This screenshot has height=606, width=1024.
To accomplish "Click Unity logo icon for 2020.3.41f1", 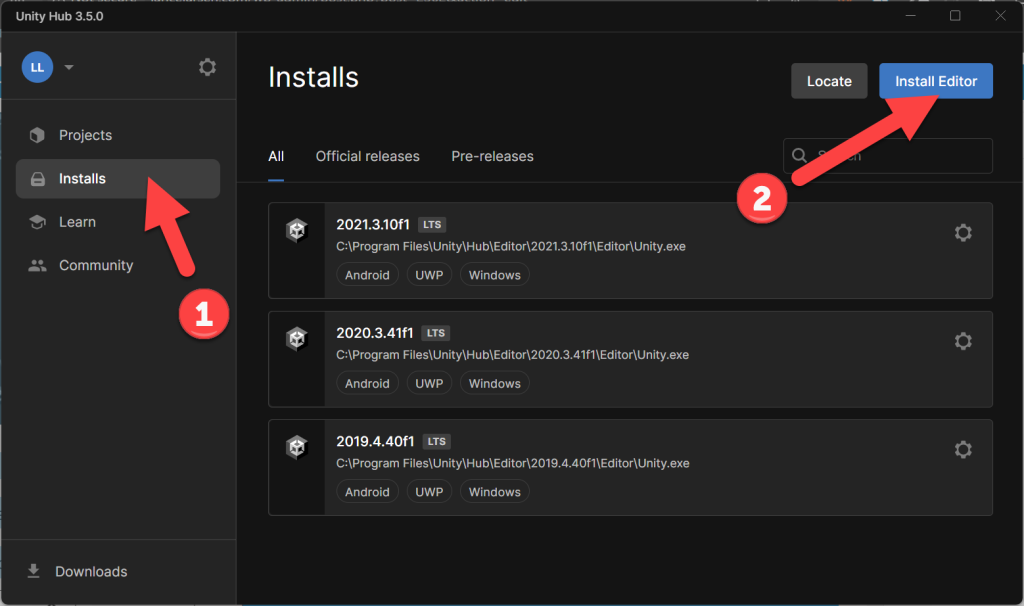I will (x=296, y=338).
